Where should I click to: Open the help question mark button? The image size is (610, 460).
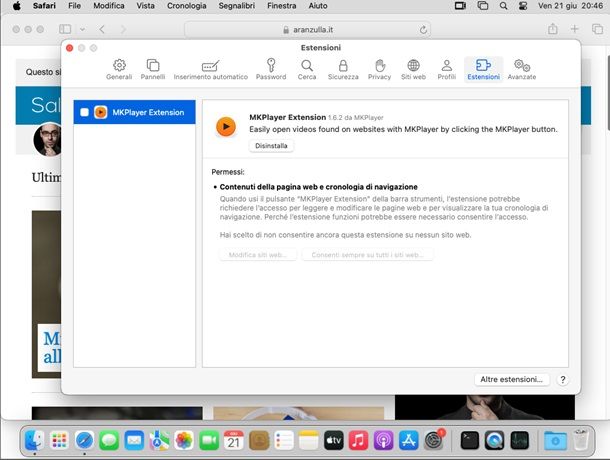pyautogui.click(x=563, y=379)
